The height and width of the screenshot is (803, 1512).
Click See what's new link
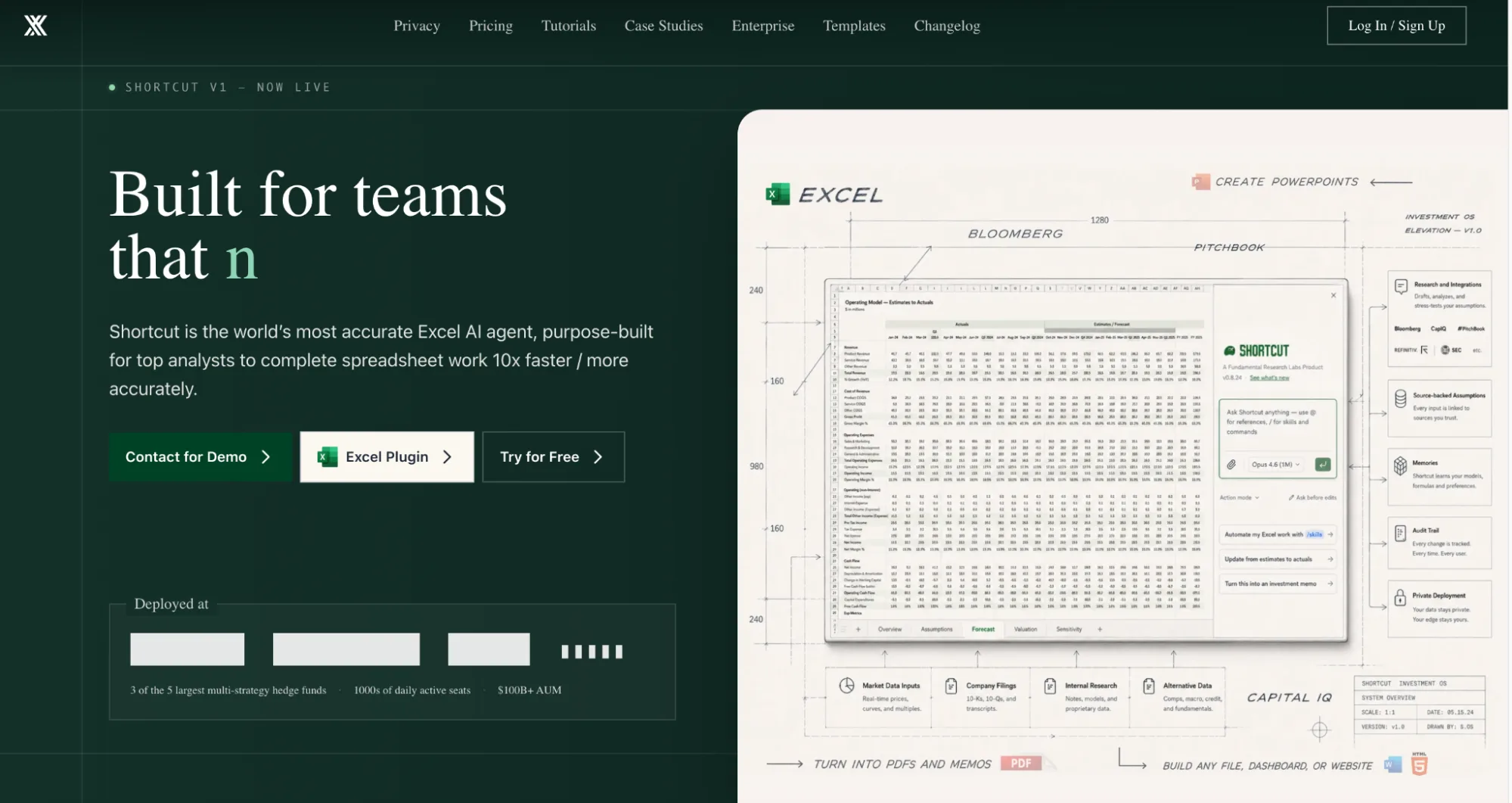point(1269,377)
